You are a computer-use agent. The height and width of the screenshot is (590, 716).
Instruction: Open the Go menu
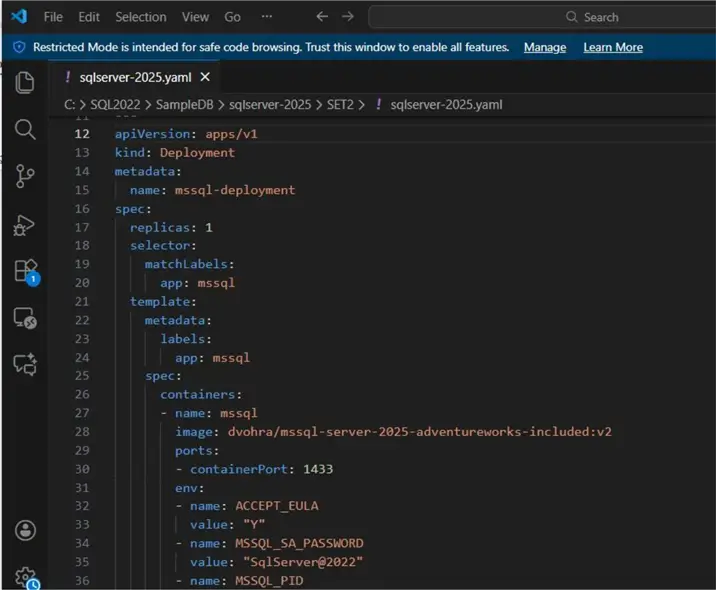[x=232, y=17]
